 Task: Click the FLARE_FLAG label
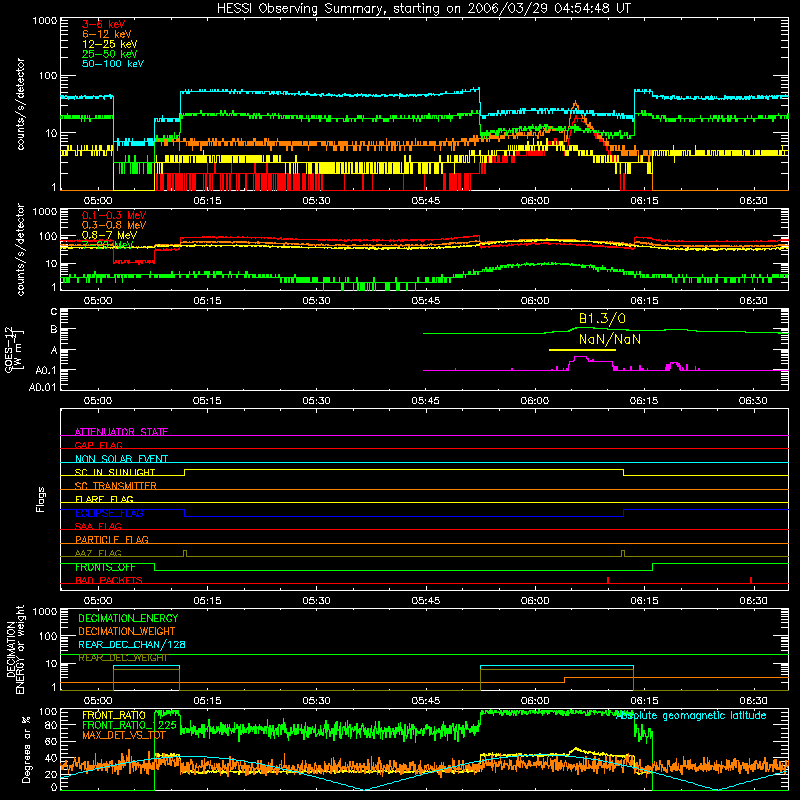coord(104,499)
